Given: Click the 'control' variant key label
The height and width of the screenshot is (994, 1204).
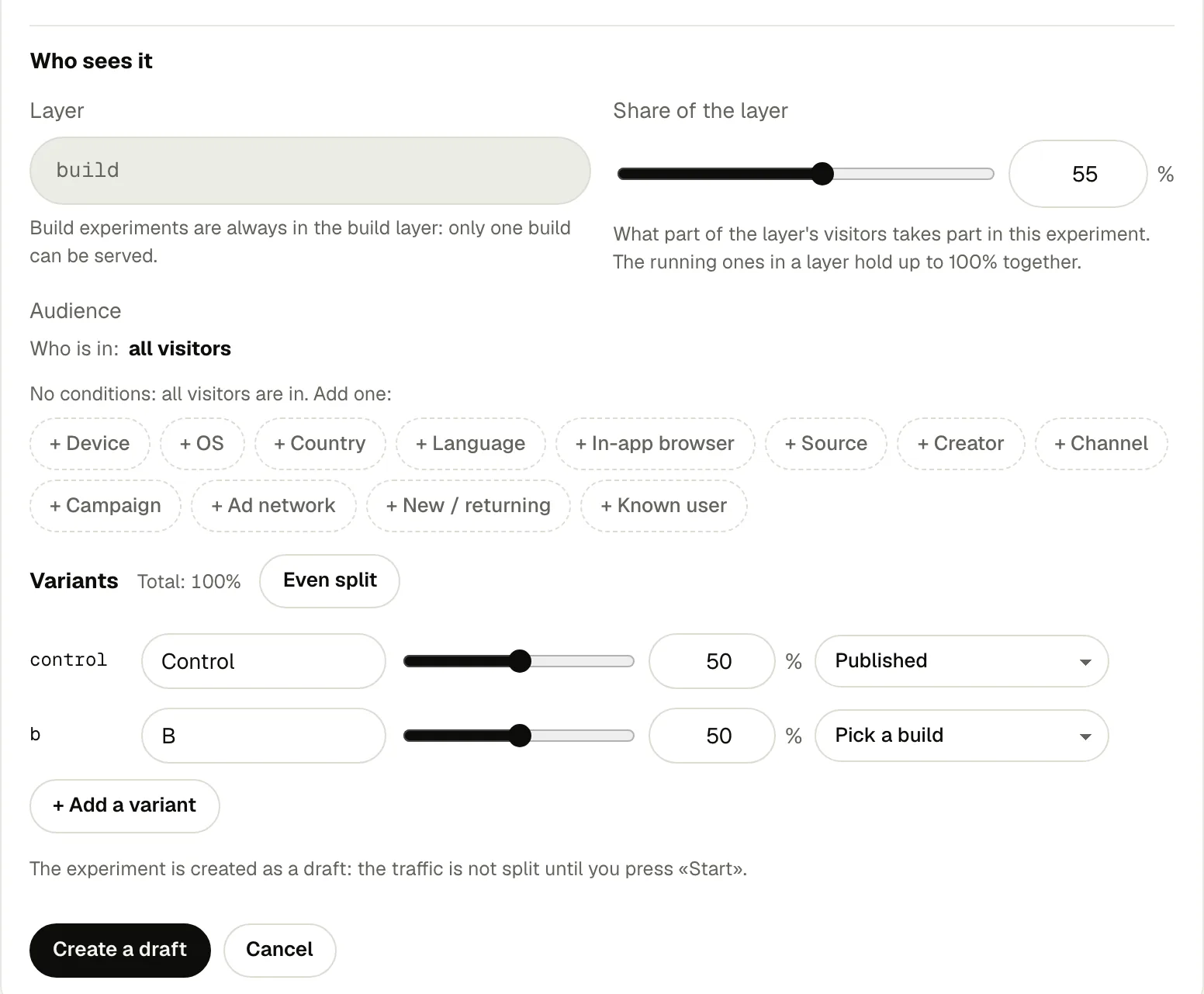Looking at the screenshot, I should tap(68, 660).
